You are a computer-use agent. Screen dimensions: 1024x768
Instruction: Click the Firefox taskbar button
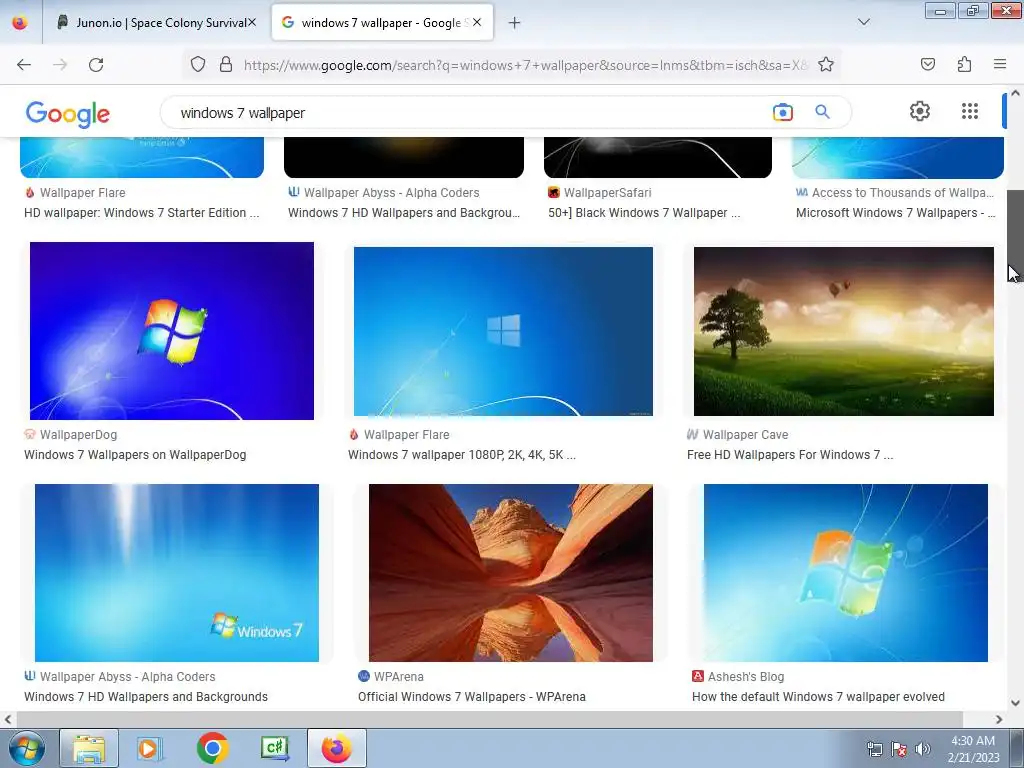337,748
